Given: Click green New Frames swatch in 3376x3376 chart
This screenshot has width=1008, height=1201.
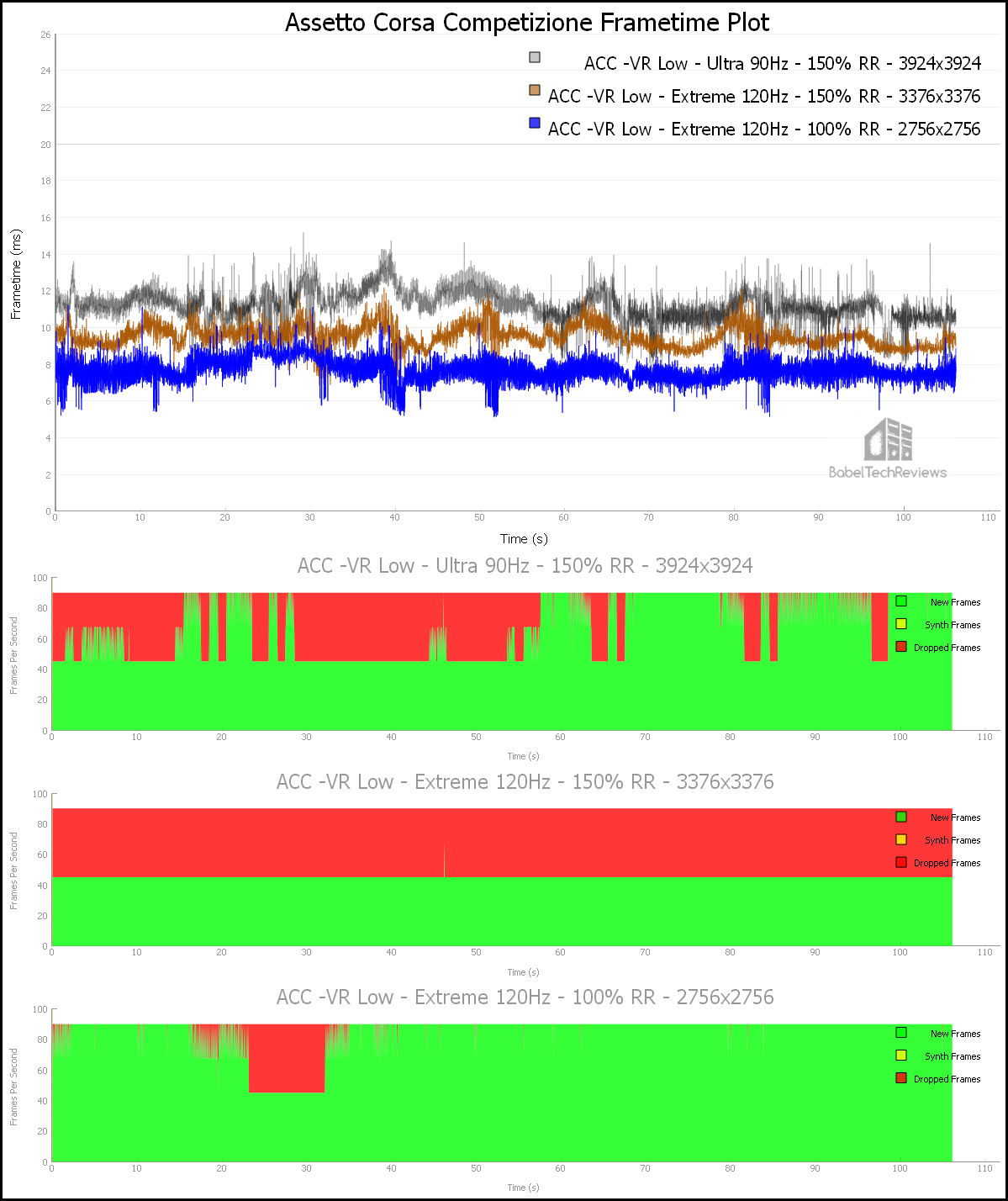Looking at the screenshot, I should point(901,817).
